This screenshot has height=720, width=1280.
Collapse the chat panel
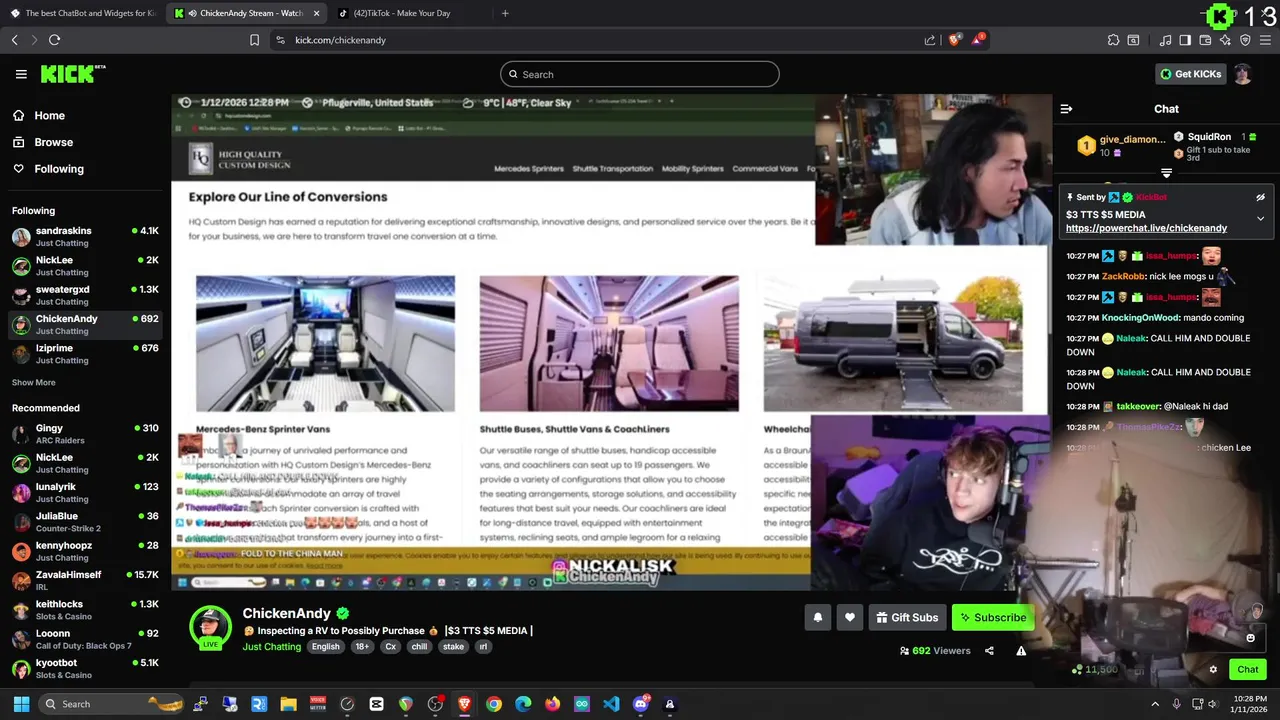[x=1066, y=109]
